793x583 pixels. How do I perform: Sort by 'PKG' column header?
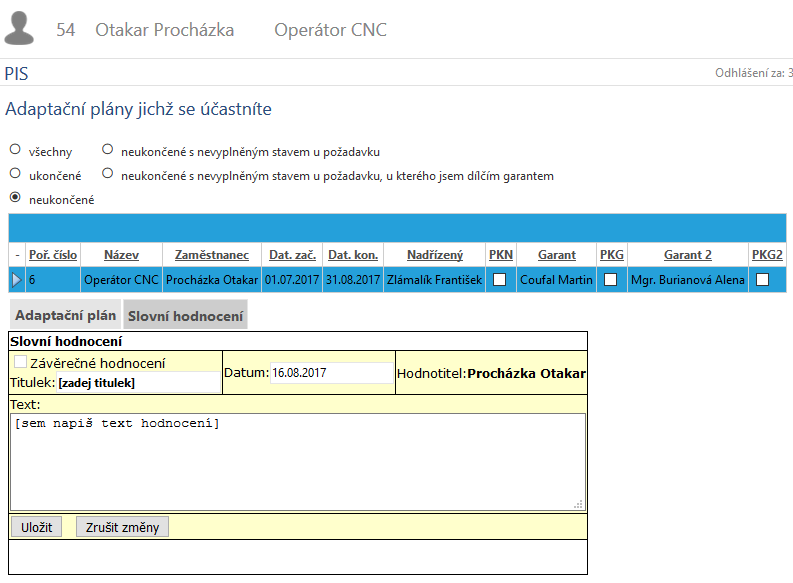[612, 255]
